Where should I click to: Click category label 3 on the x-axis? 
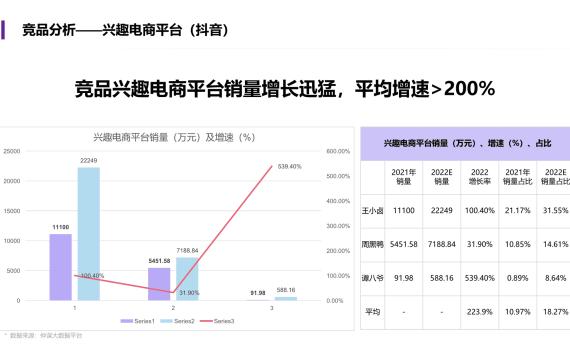coord(272,308)
